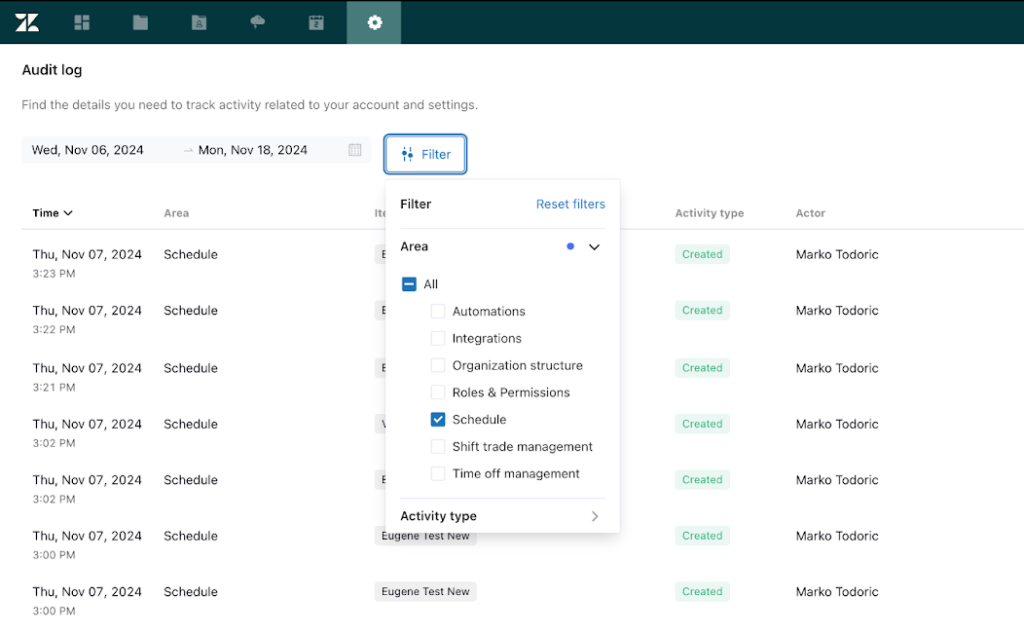
Task: Click the Area column header
Action: point(176,213)
